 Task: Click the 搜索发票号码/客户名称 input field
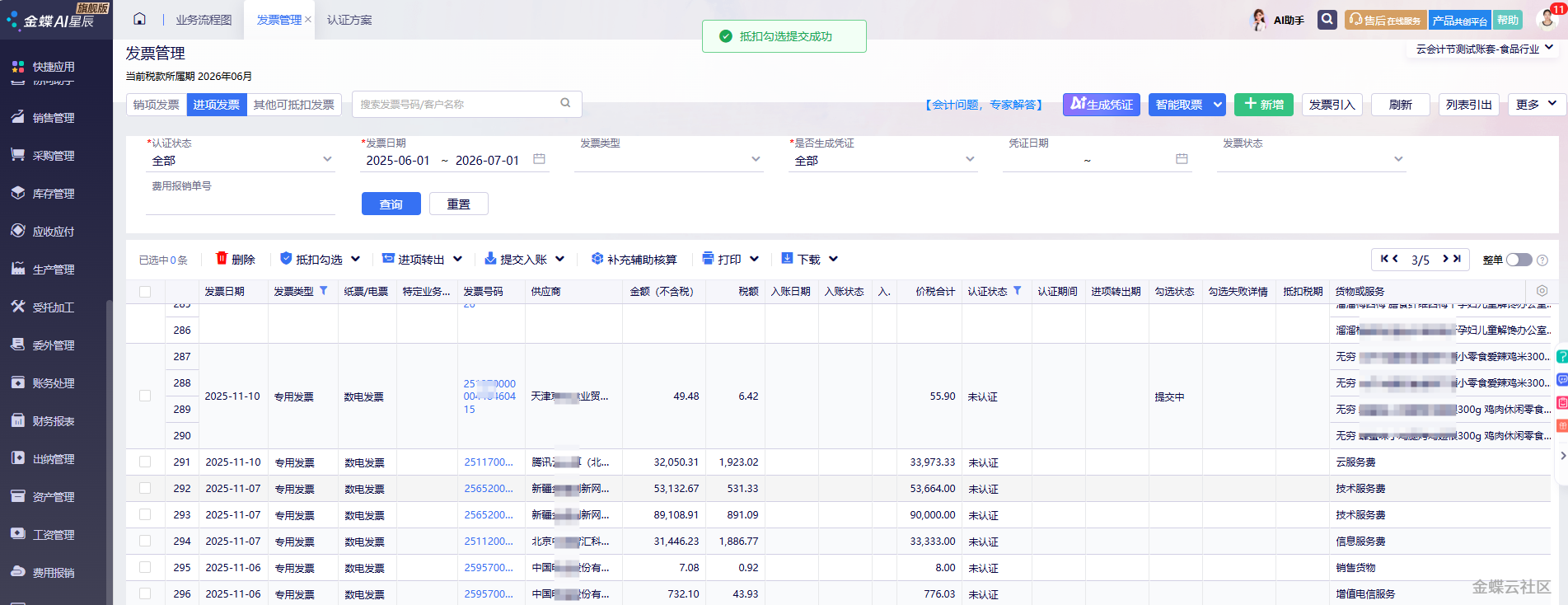click(x=457, y=104)
